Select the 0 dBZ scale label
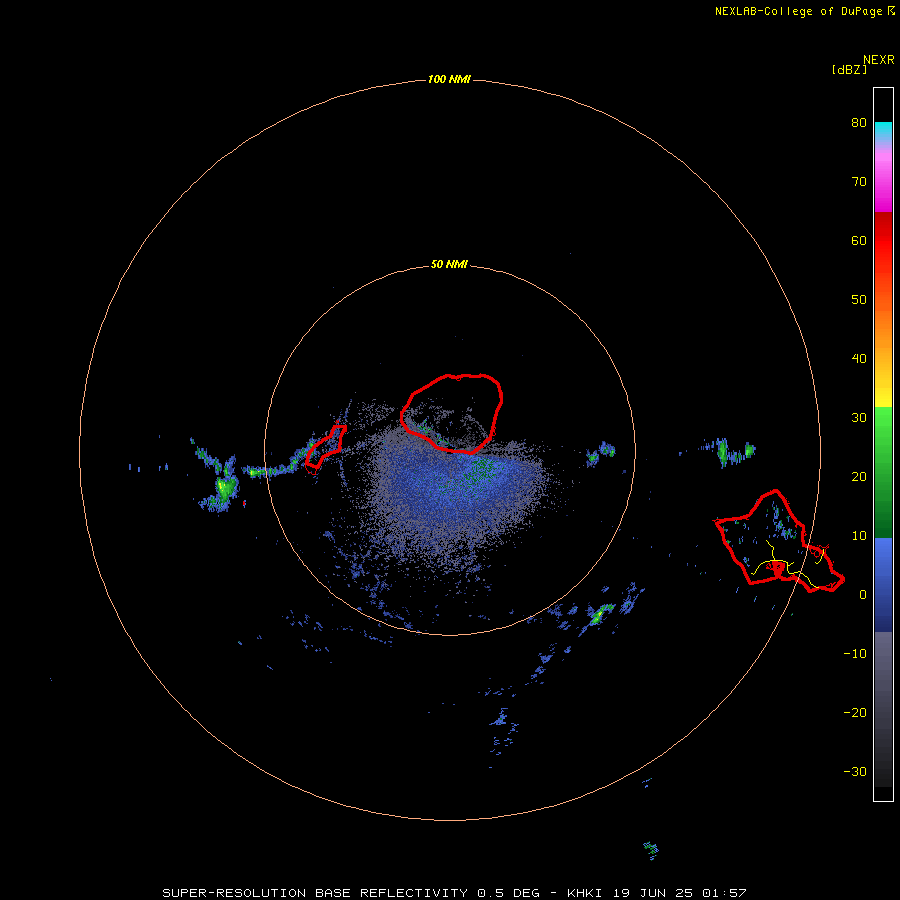Viewport: 900px width, 900px height. pos(863,595)
